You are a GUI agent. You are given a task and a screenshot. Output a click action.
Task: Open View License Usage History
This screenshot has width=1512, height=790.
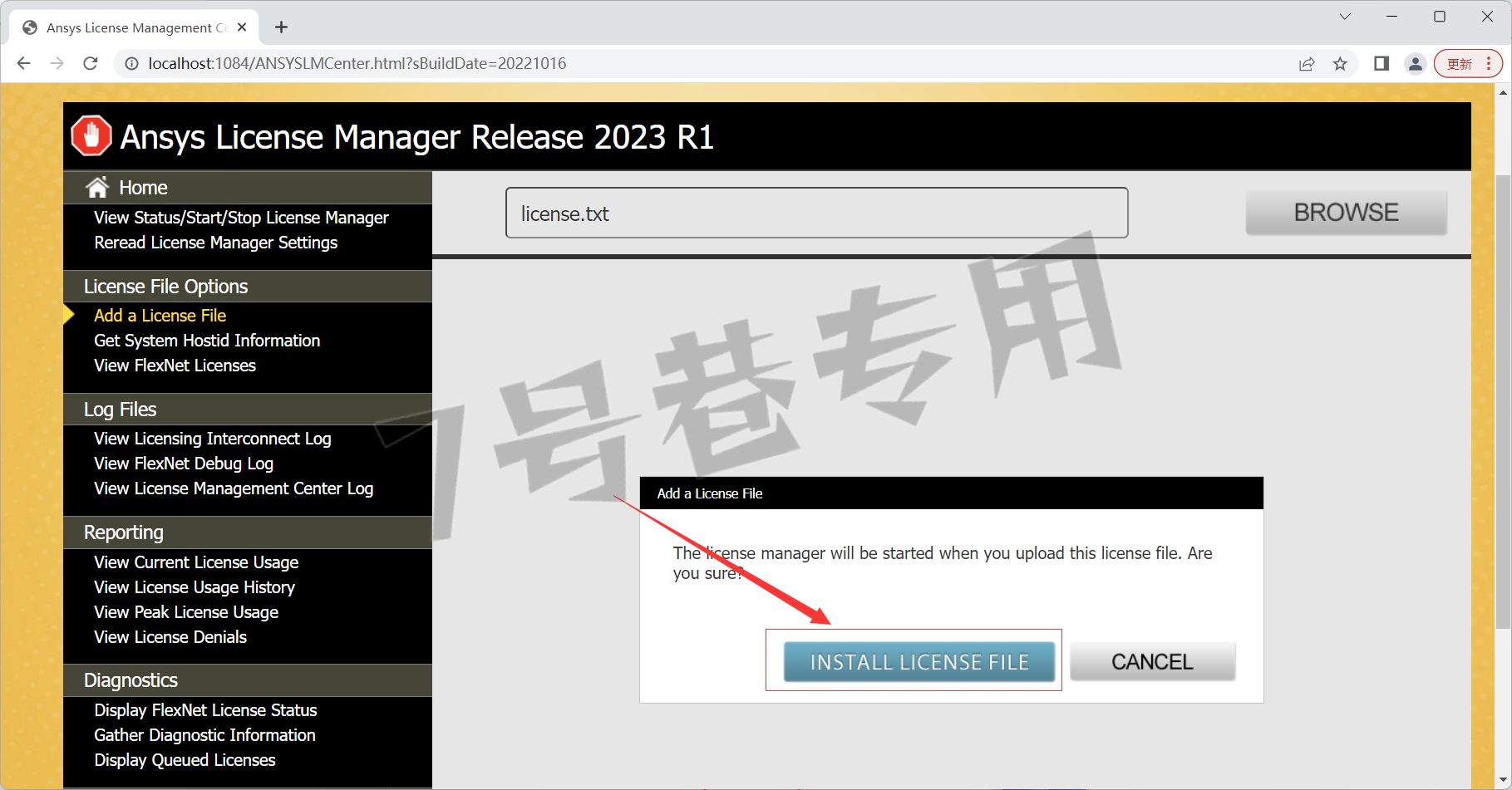pos(195,587)
